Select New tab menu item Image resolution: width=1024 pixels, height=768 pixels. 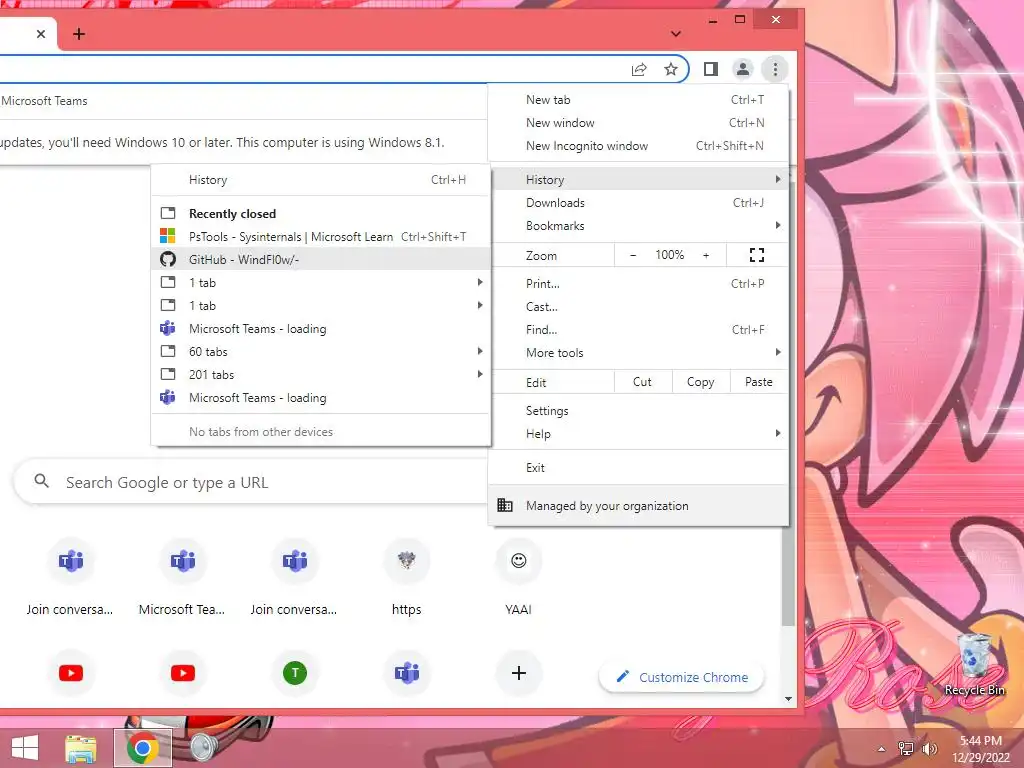click(638, 100)
